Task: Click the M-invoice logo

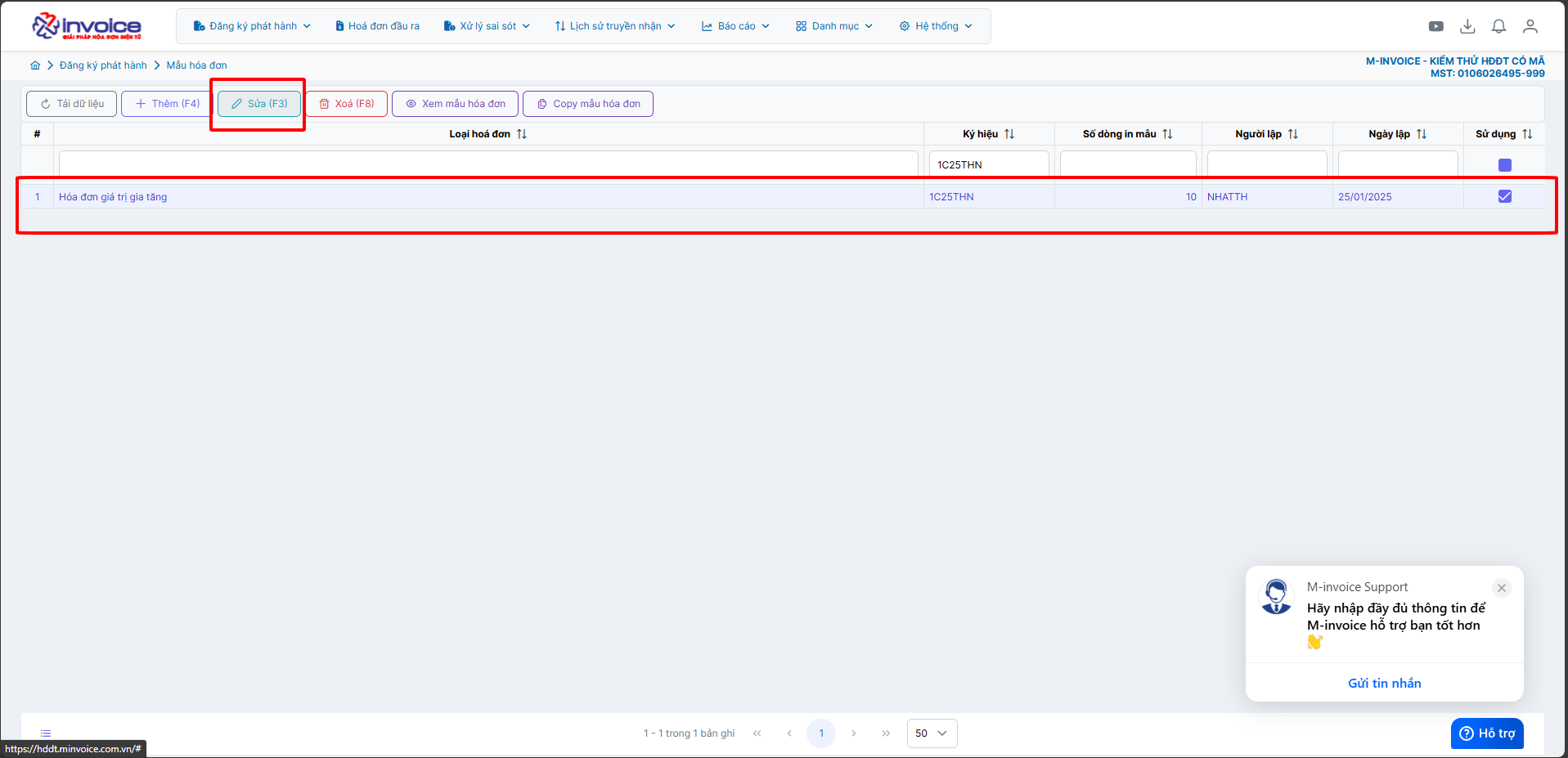Action: tap(87, 26)
